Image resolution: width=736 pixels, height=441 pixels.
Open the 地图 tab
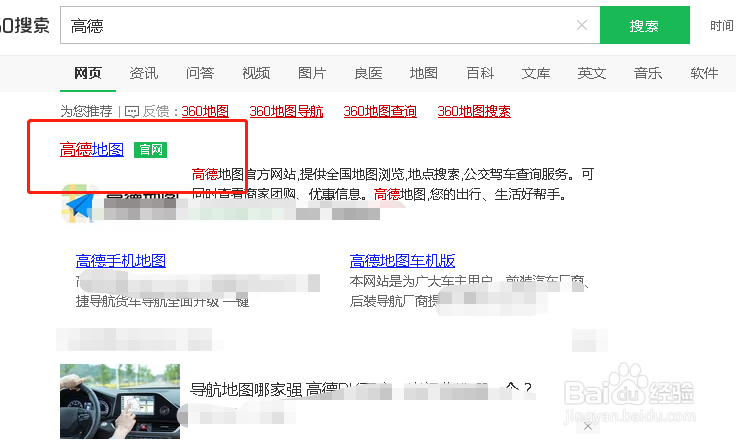[x=424, y=73]
